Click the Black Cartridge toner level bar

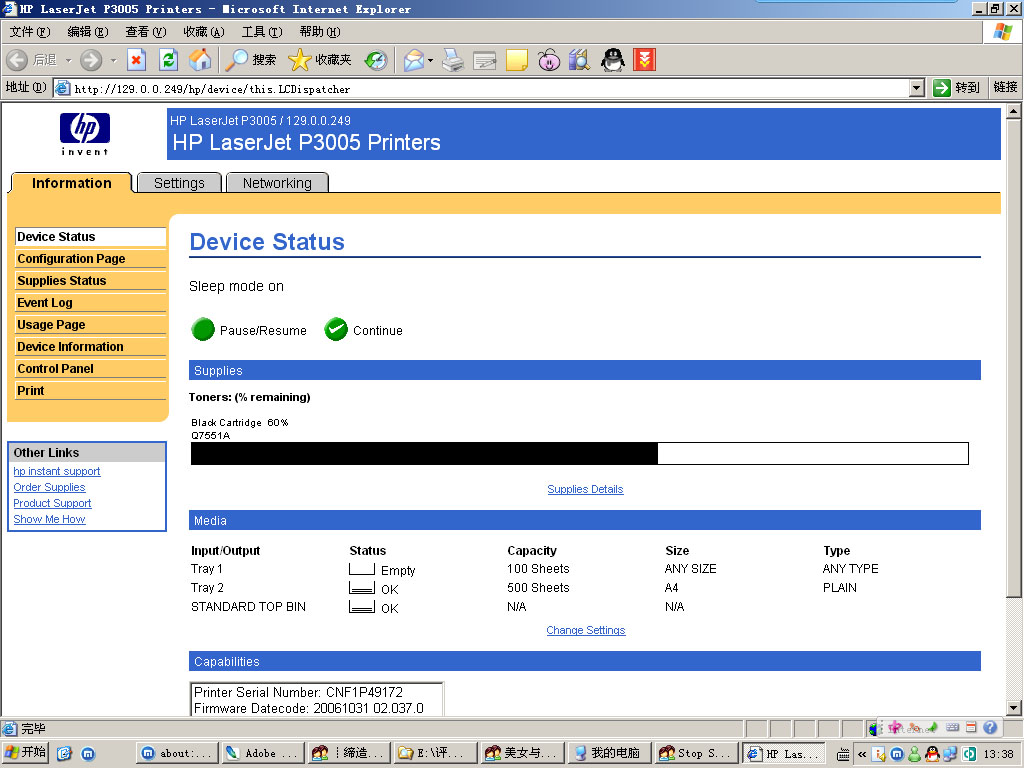point(579,453)
